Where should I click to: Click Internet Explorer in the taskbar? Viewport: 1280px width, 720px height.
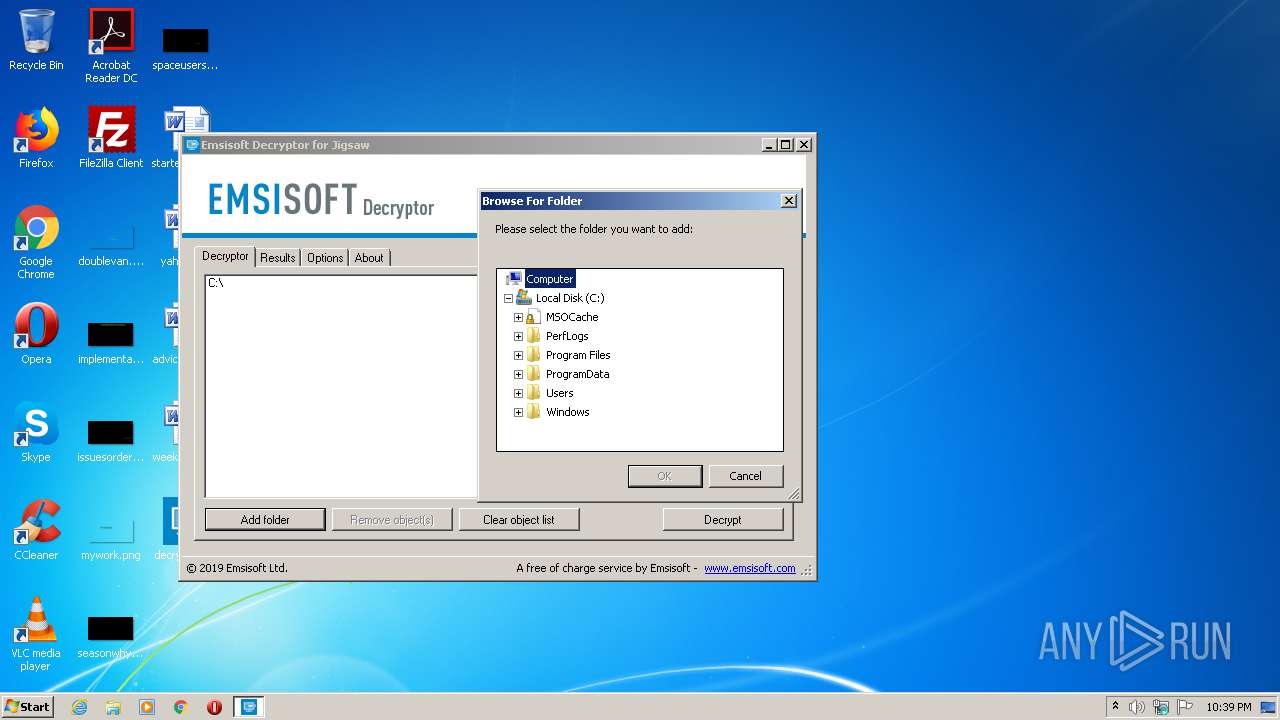click(79, 707)
